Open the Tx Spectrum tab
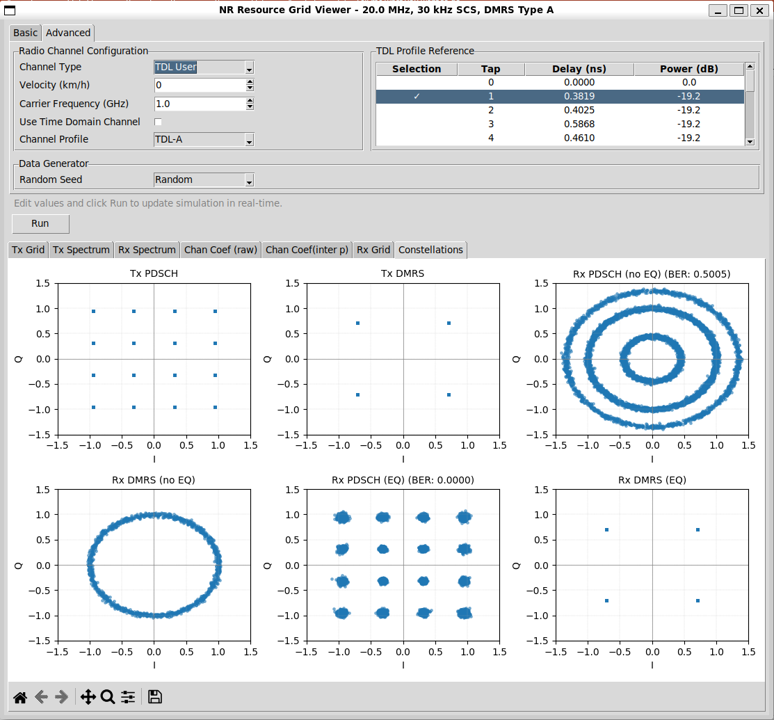774x720 pixels. point(81,250)
